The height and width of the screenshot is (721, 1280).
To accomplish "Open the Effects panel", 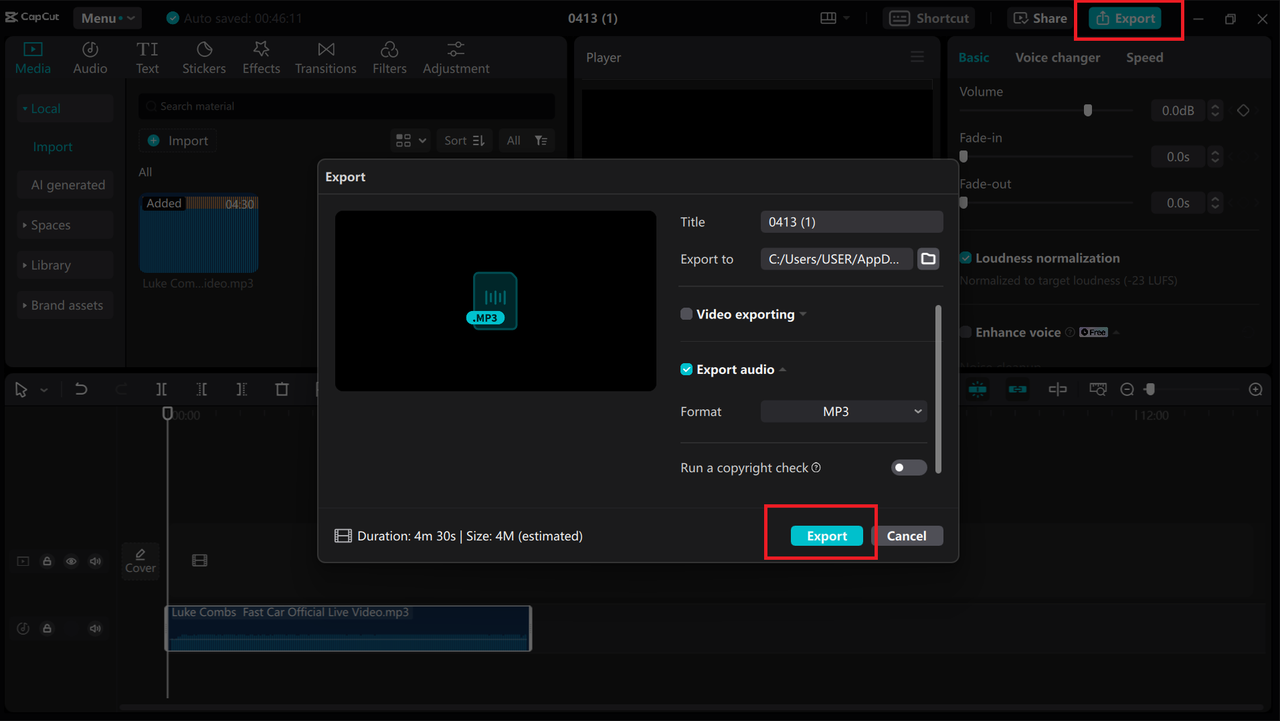I will pyautogui.click(x=261, y=56).
